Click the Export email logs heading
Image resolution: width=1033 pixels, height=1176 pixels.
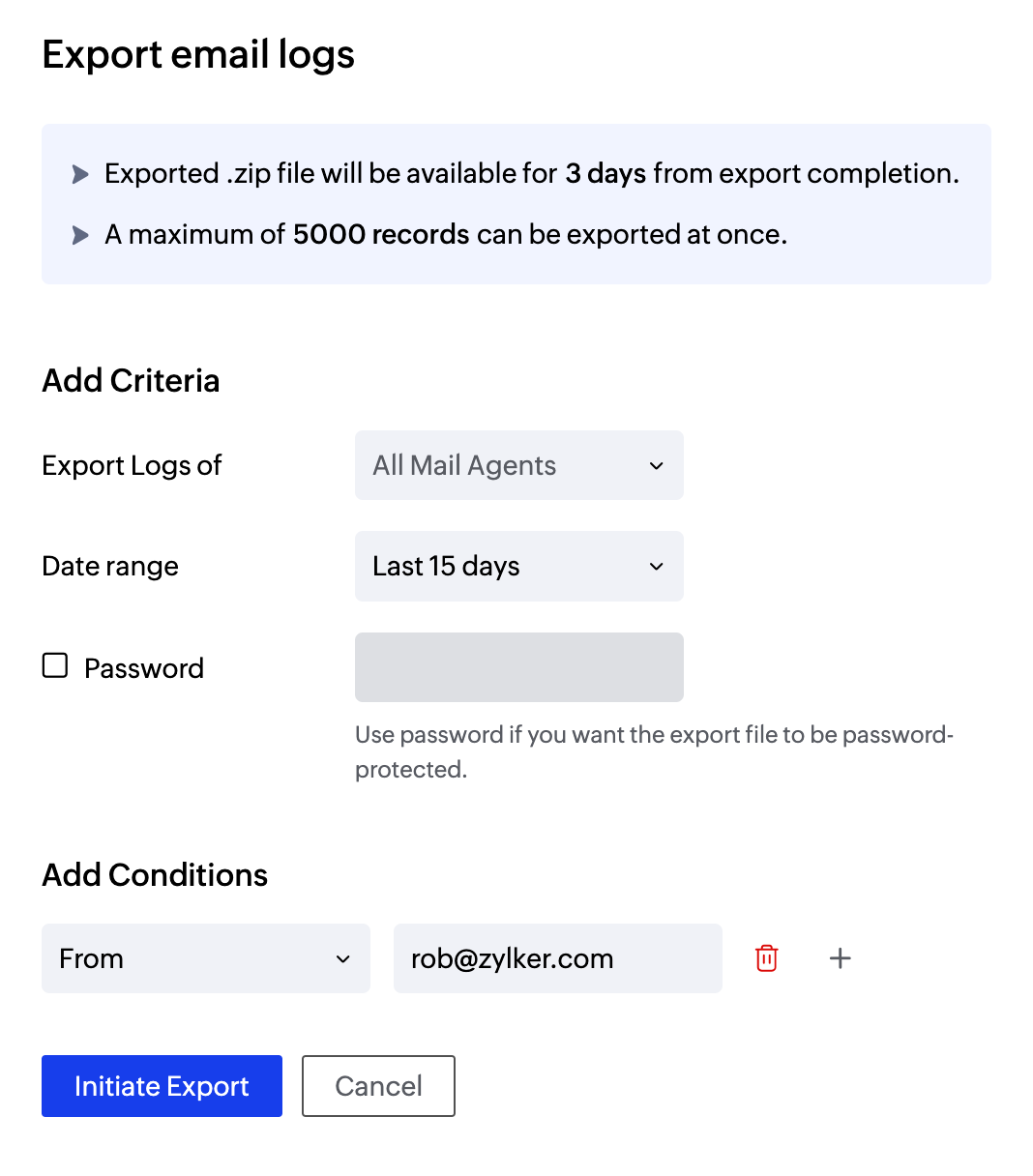(x=198, y=54)
